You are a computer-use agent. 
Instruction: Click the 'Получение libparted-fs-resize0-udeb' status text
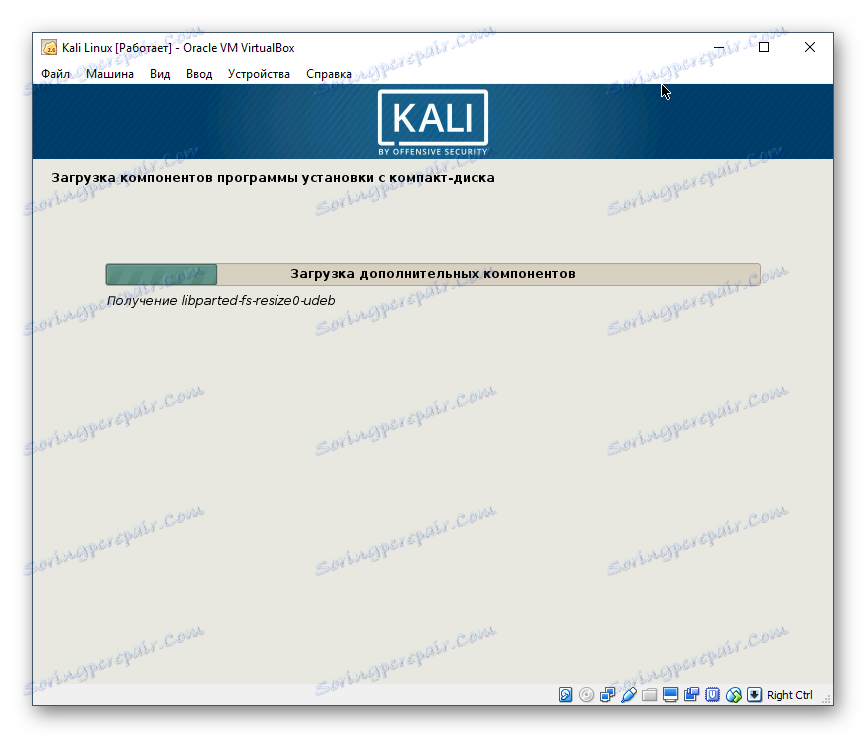click(x=221, y=301)
